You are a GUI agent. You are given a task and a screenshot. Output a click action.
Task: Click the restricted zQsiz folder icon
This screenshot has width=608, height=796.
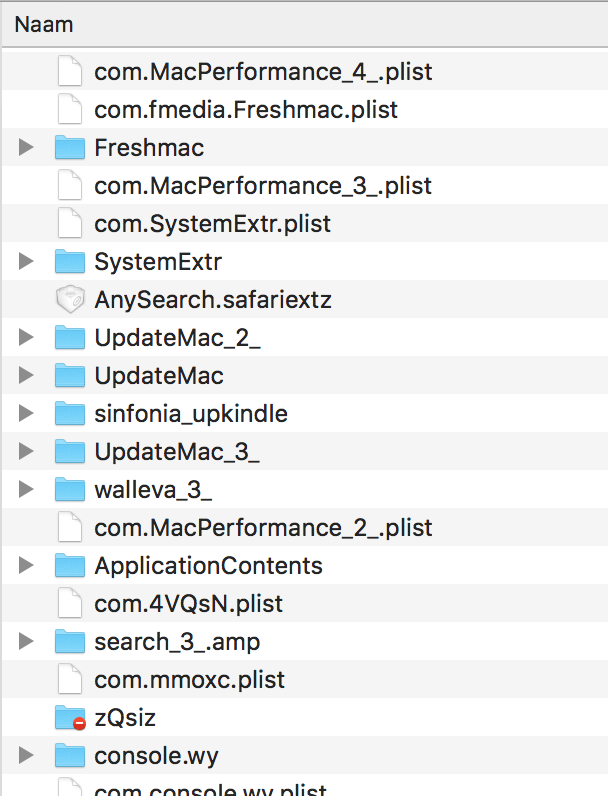[x=70, y=717]
